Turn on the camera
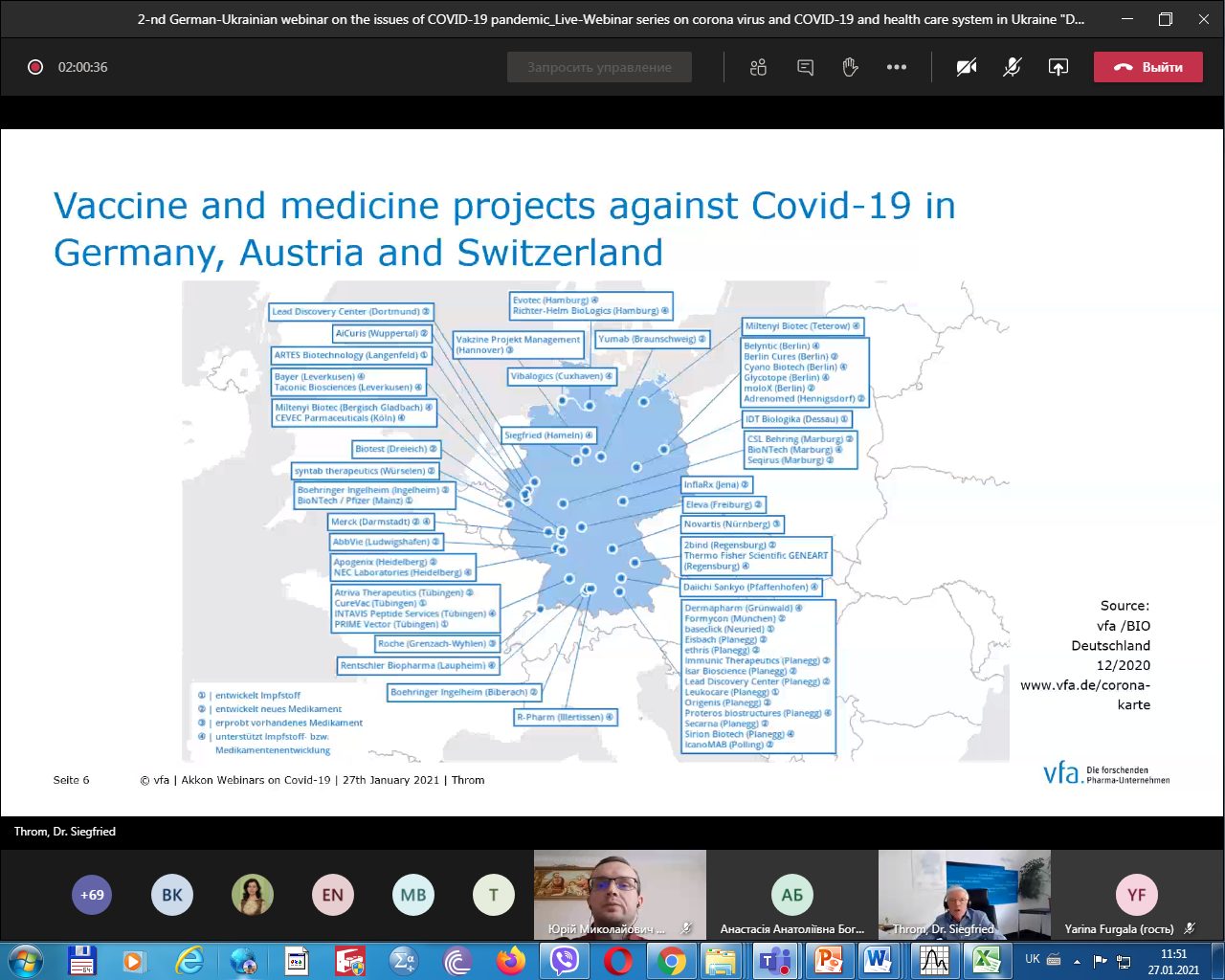 pyautogui.click(x=967, y=67)
